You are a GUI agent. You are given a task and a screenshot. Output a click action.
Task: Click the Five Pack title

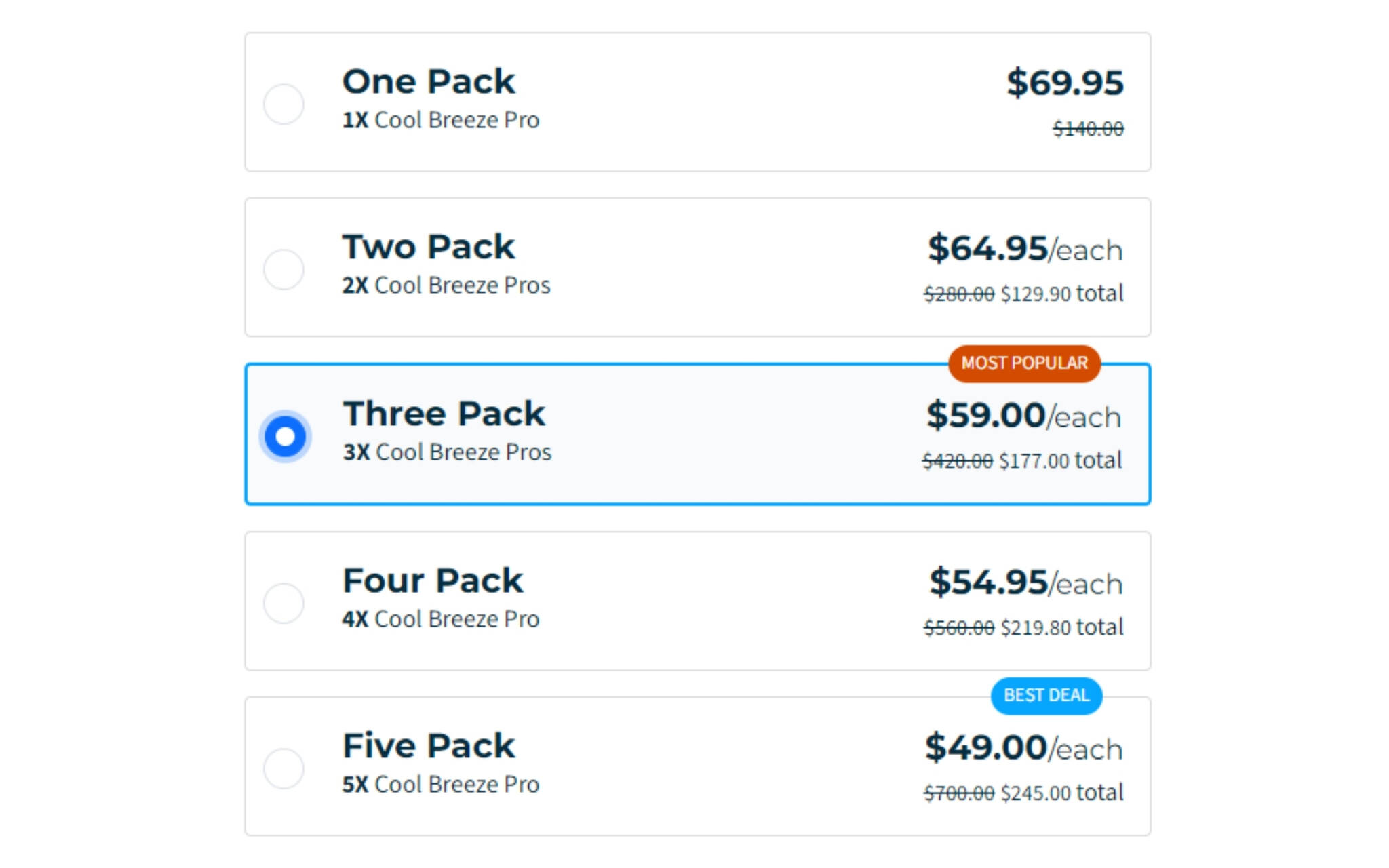(429, 746)
